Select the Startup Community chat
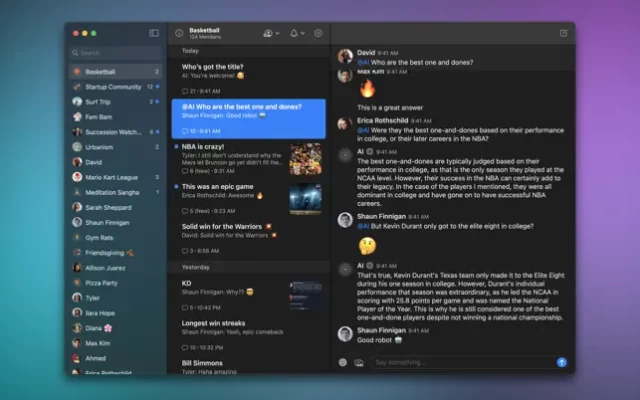Viewport: 640px width, 400px height. (x=112, y=87)
